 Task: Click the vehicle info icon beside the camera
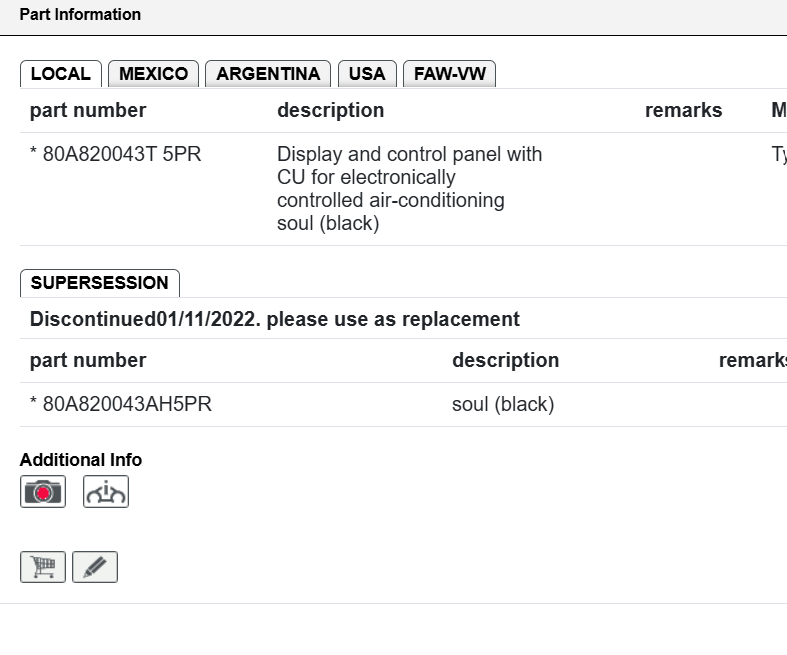coord(106,492)
